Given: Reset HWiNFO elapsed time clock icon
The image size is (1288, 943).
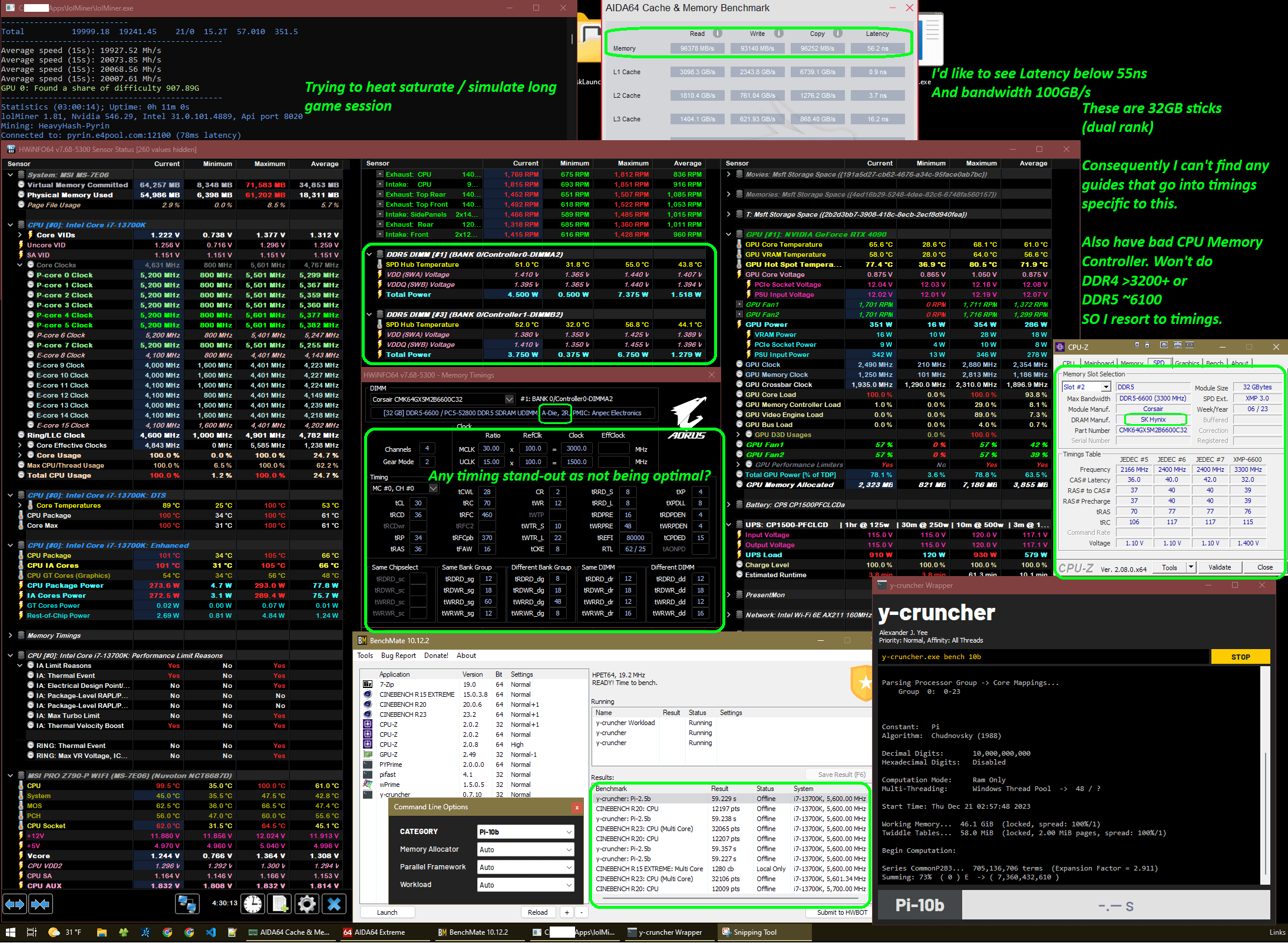Looking at the screenshot, I should 253,904.
